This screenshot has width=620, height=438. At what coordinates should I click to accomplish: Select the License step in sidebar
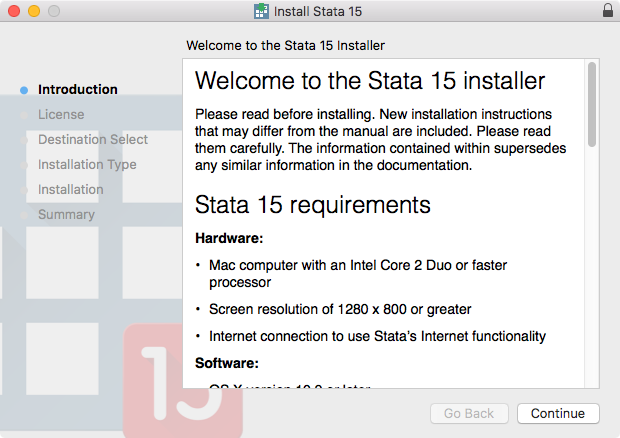coord(61,114)
